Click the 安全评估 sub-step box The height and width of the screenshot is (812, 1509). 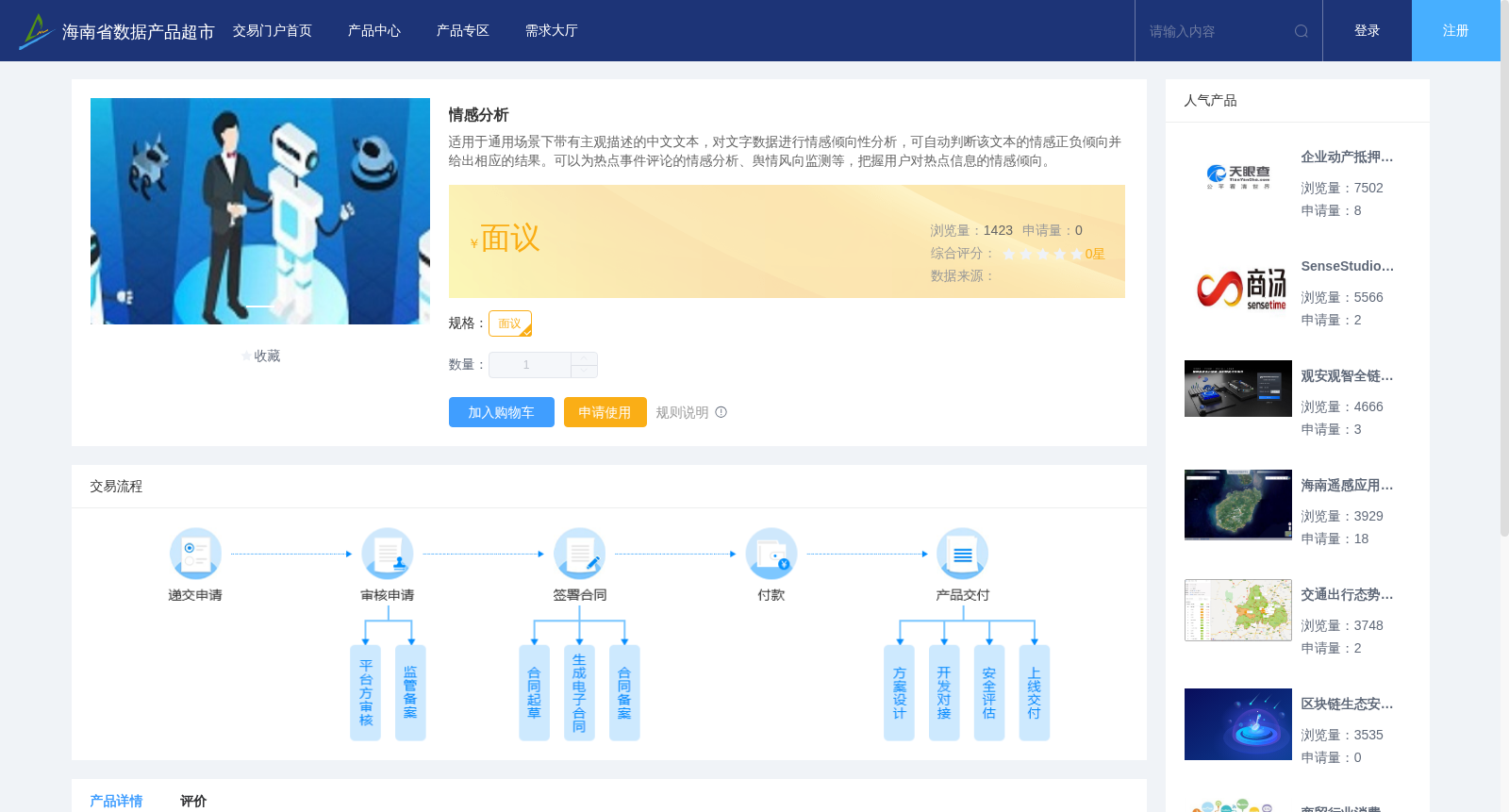tap(989, 693)
